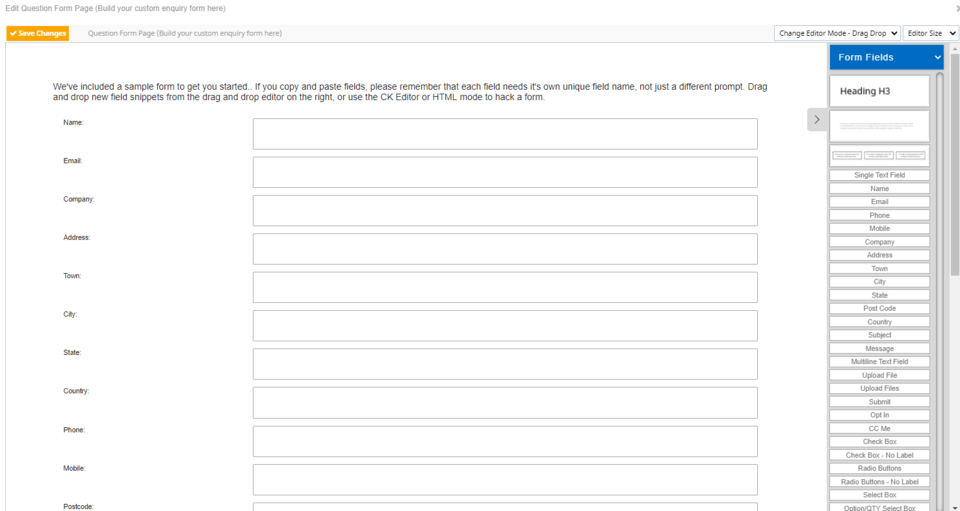Click the orange Save Changes button
Image resolution: width=960 pixels, height=511 pixels.
(x=37, y=34)
